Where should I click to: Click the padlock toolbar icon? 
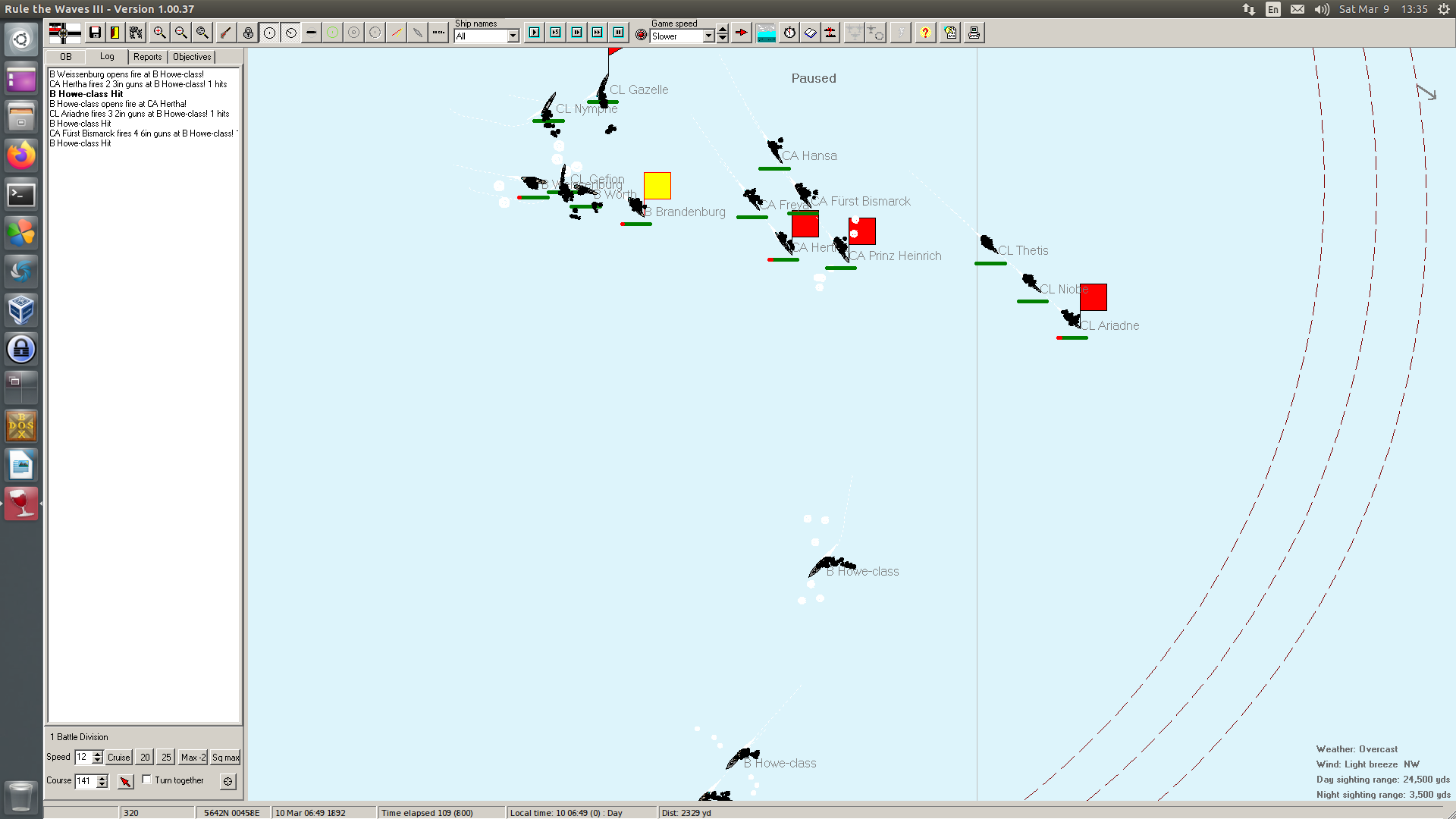[x=248, y=33]
